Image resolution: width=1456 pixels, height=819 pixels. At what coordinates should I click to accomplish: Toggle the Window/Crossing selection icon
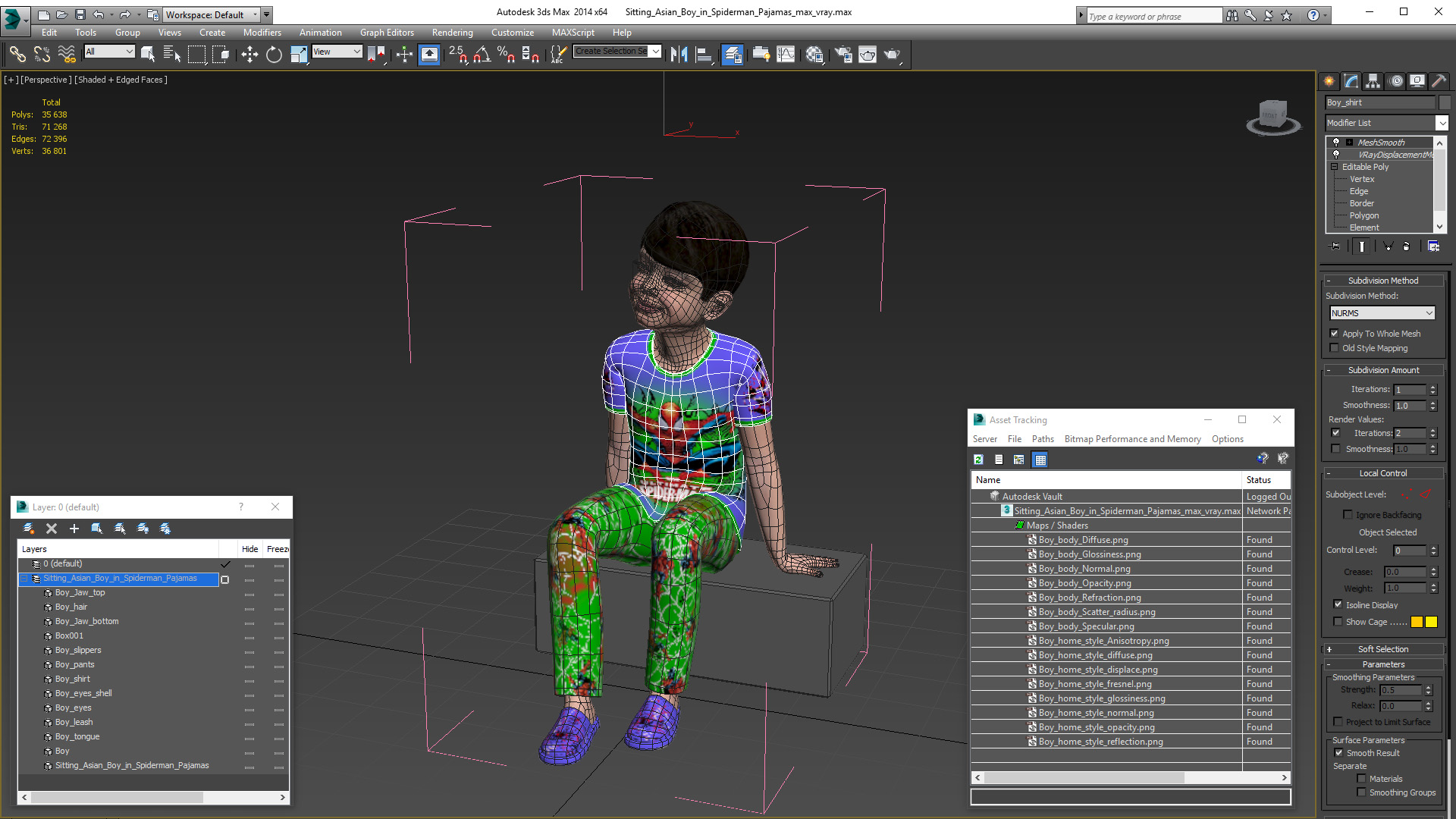pyautogui.click(x=221, y=54)
